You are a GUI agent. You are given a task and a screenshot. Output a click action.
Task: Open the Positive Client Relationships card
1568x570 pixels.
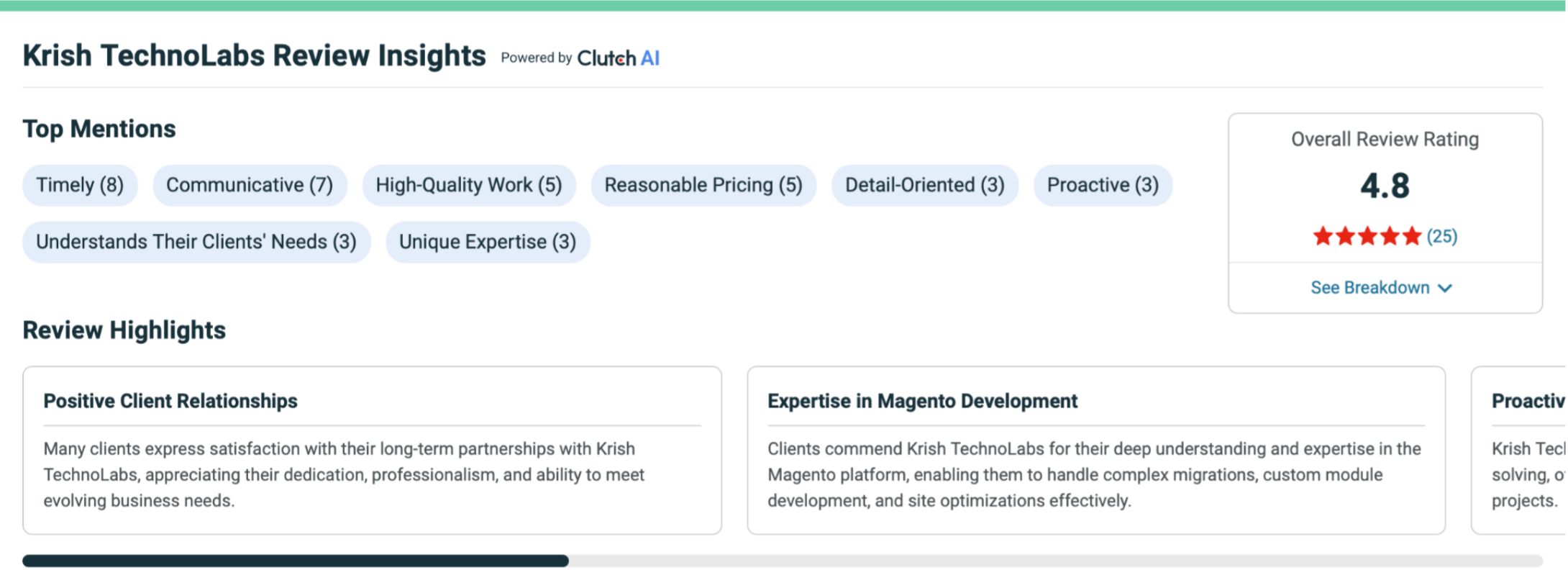click(x=372, y=450)
